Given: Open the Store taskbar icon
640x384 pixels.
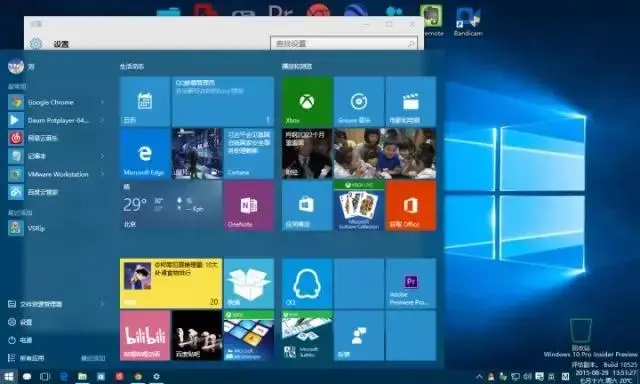Looking at the screenshot, I should 101,376.
